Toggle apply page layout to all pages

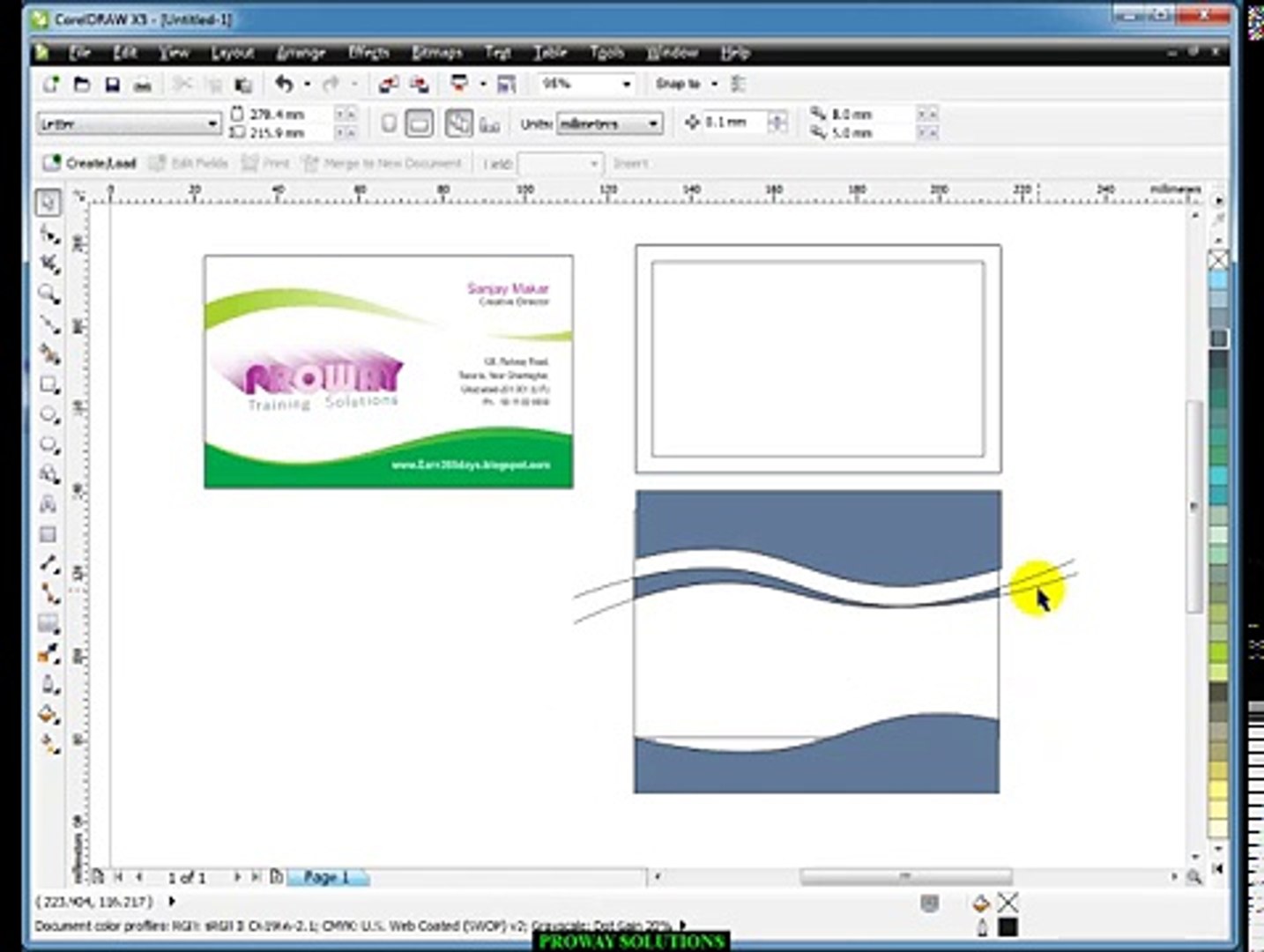[x=458, y=124]
